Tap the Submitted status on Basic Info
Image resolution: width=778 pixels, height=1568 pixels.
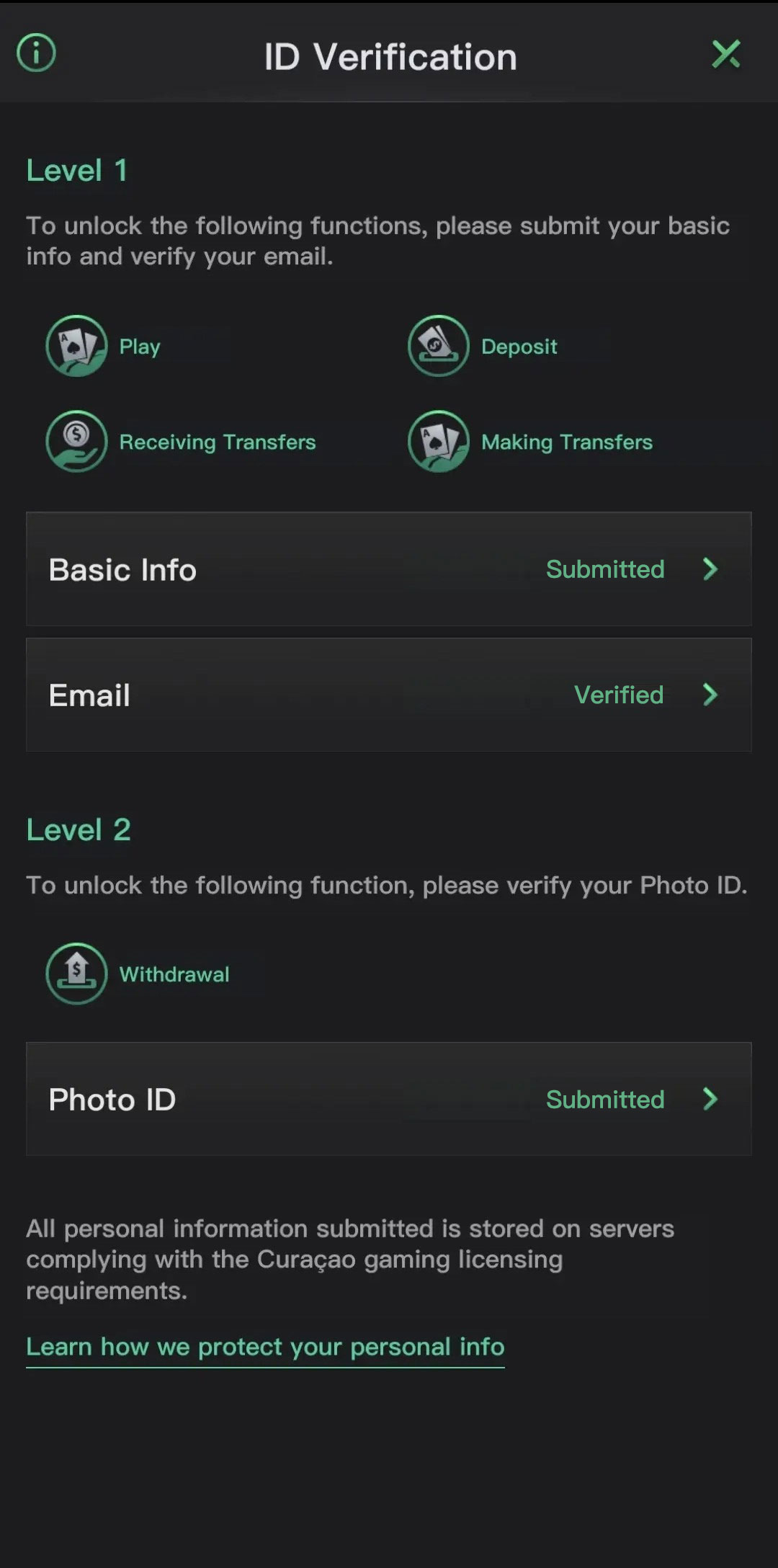[x=605, y=569]
